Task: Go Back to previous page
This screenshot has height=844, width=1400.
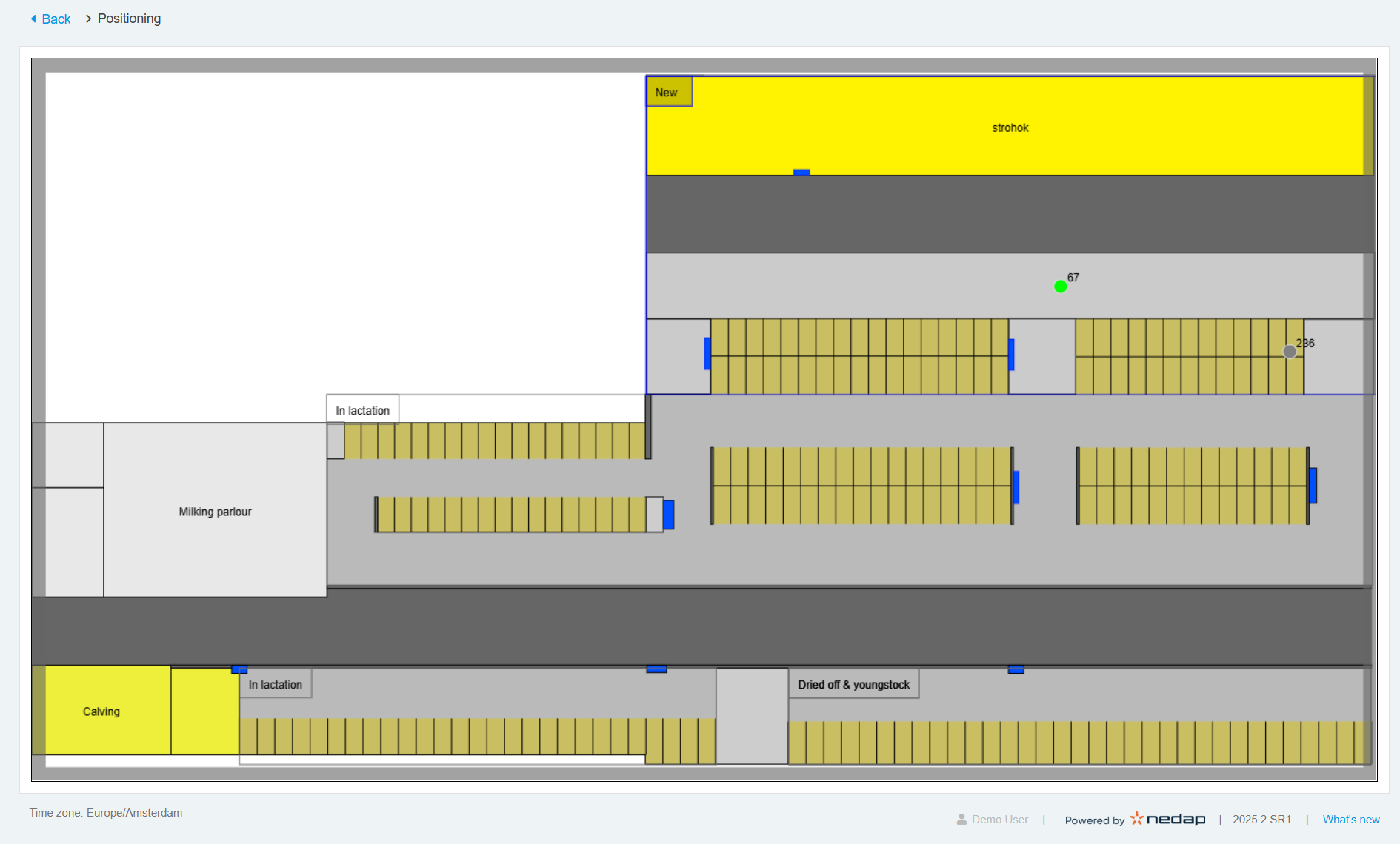Action: pyautogui.click(x=50, y=19)
